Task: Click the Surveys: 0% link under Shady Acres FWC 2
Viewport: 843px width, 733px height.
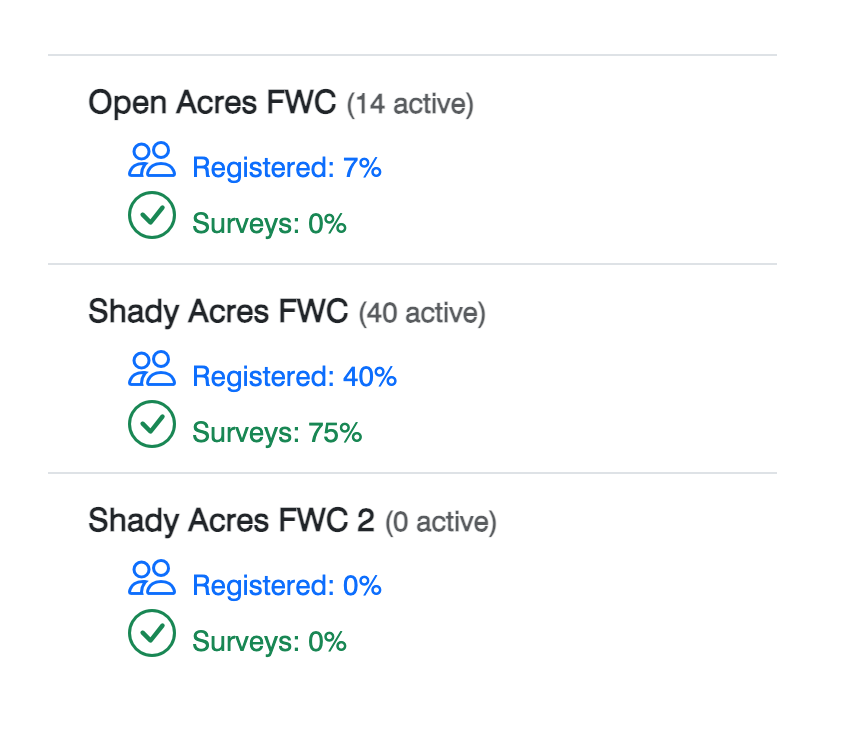Action: (x=268, y=641)
